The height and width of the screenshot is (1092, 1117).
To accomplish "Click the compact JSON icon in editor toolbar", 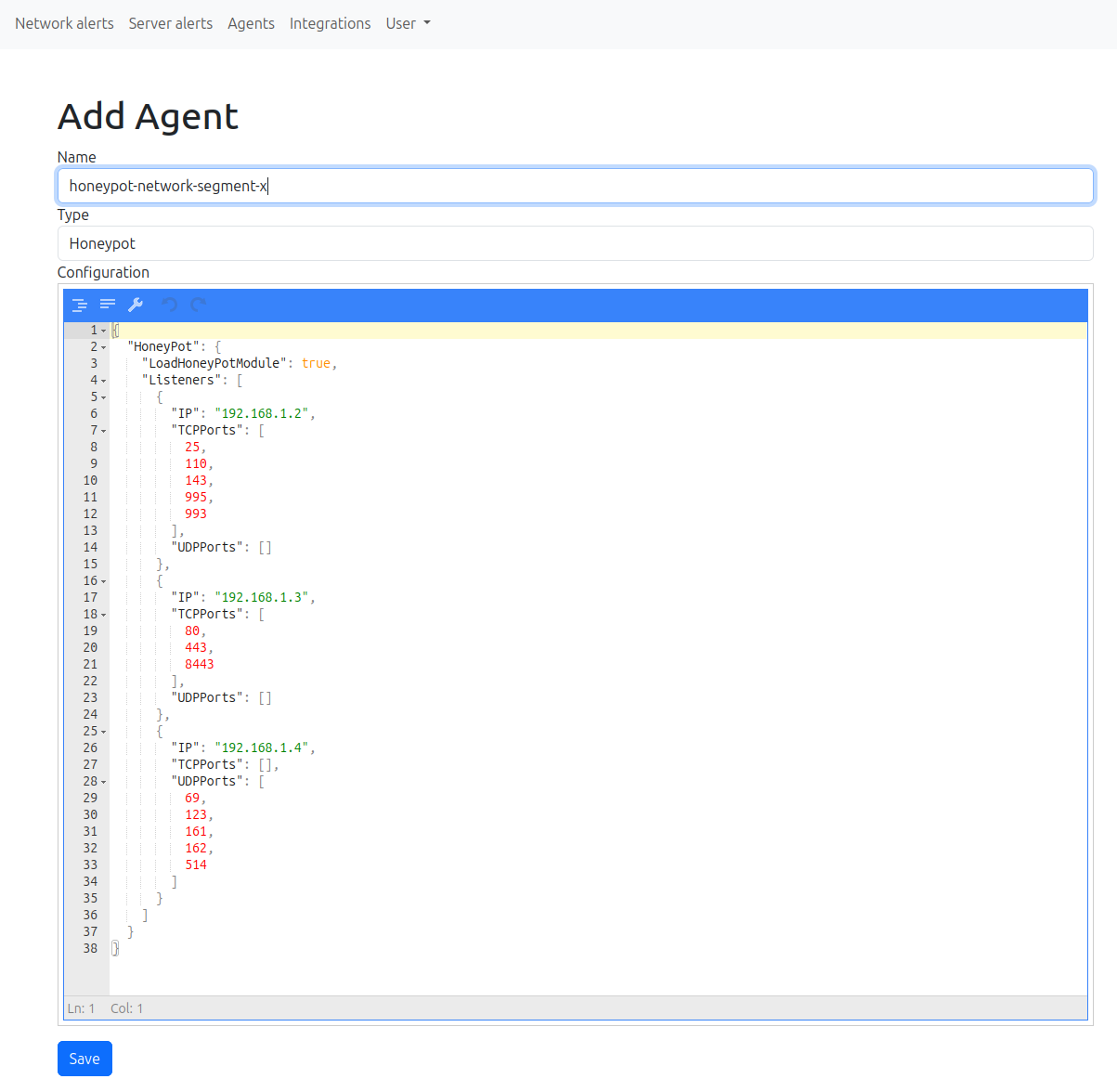I will coord(108,305).
